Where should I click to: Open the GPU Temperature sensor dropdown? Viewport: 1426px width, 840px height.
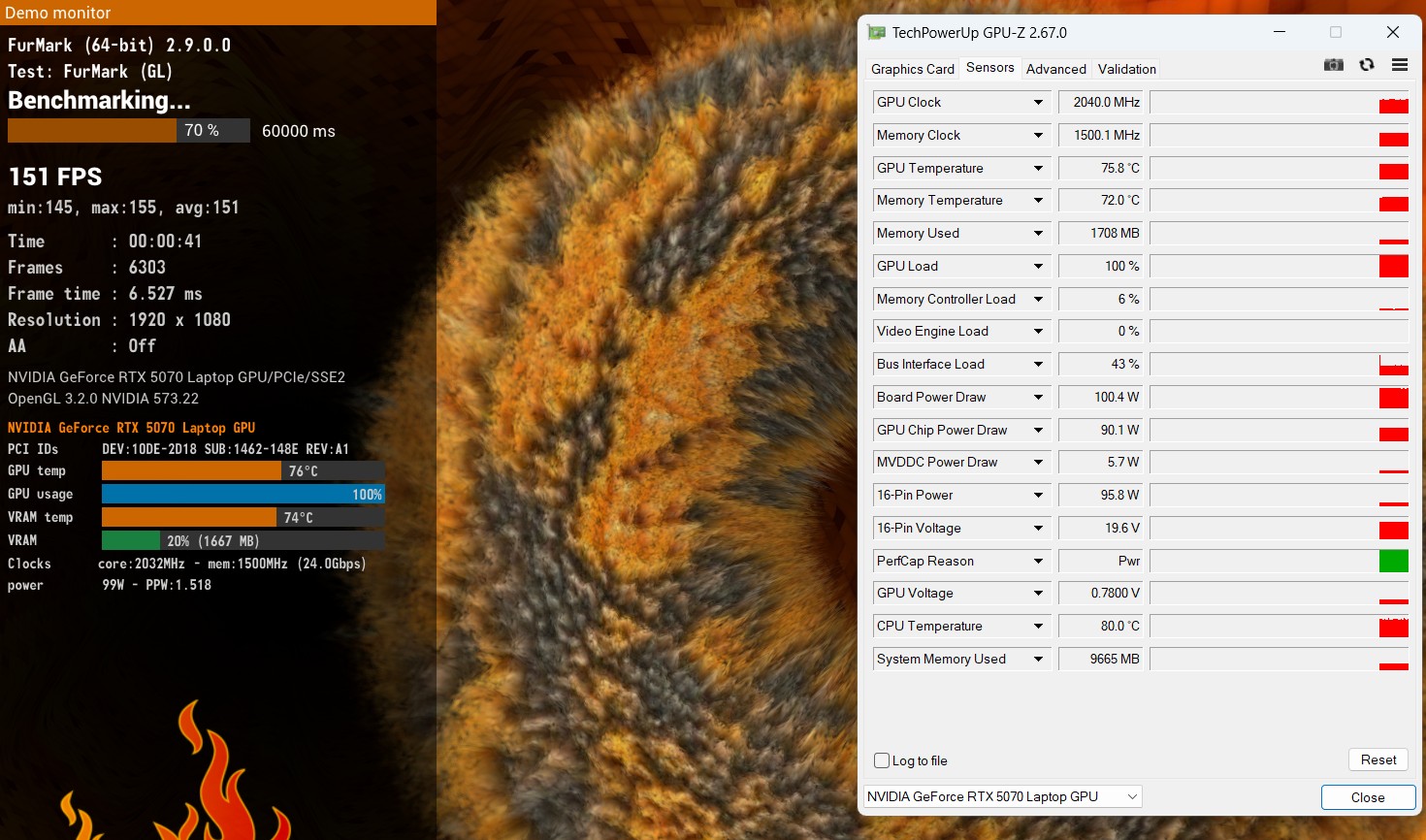click(1038, 169)
